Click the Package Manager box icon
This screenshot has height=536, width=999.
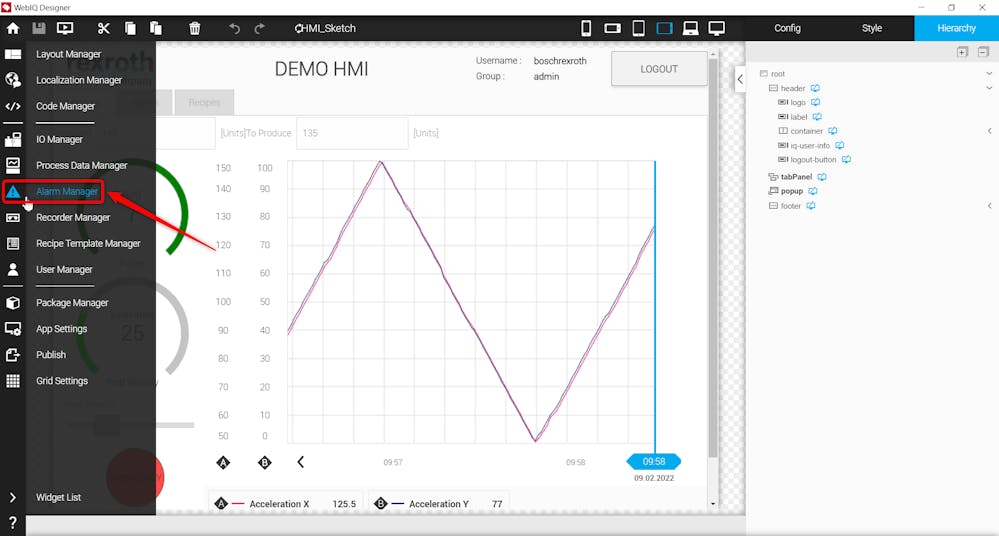point(13,303)
